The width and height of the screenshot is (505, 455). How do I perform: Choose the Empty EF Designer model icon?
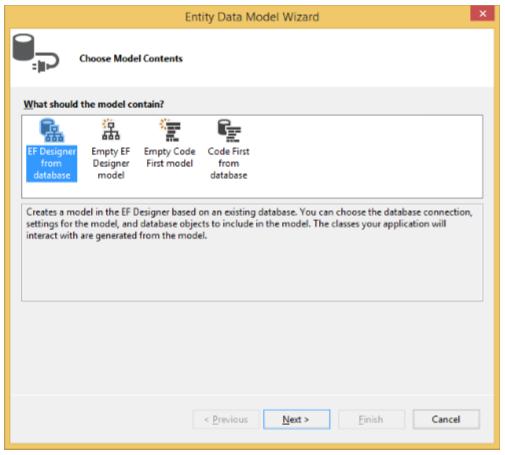pos(111,130)
